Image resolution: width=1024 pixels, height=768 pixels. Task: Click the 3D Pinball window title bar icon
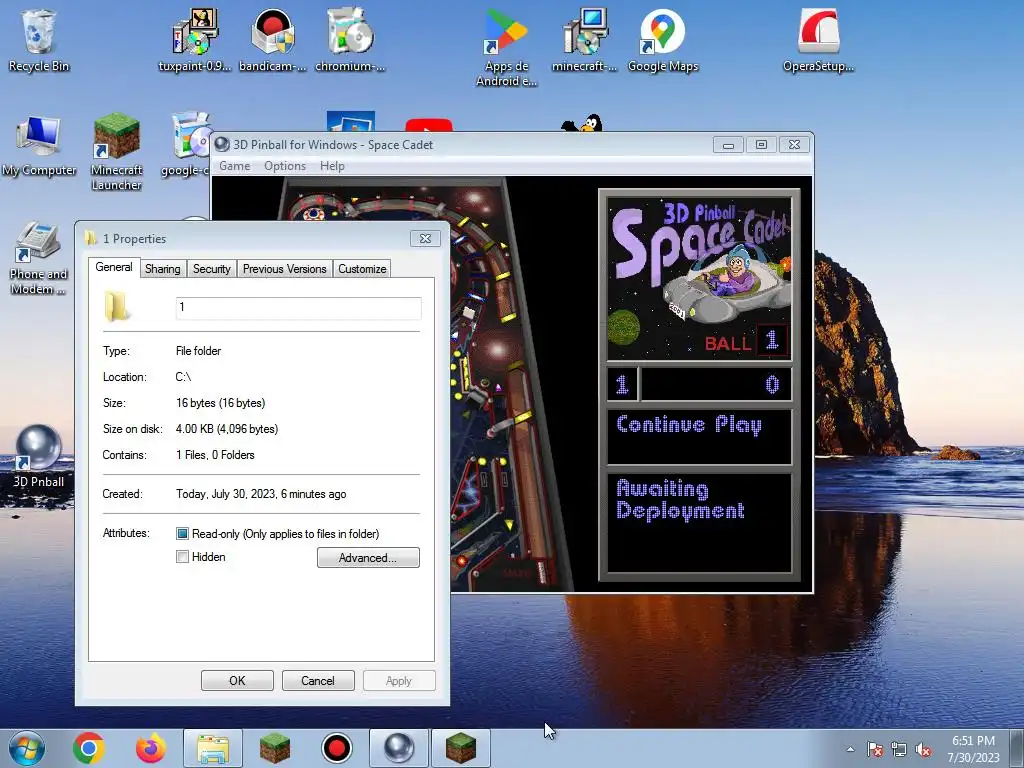(223, 144)
